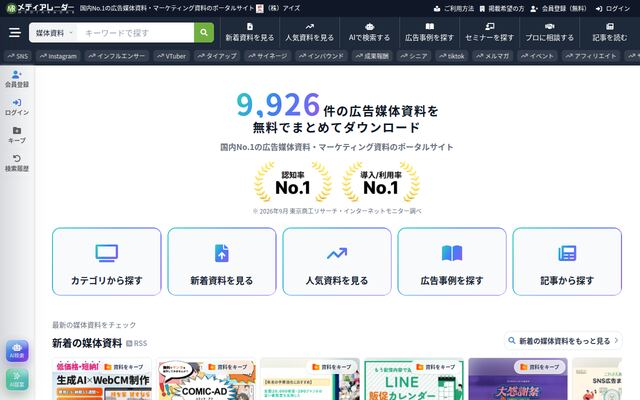Click the RSS feed link
The width and height of the screenshot is (640, 400).
[136, 343]
